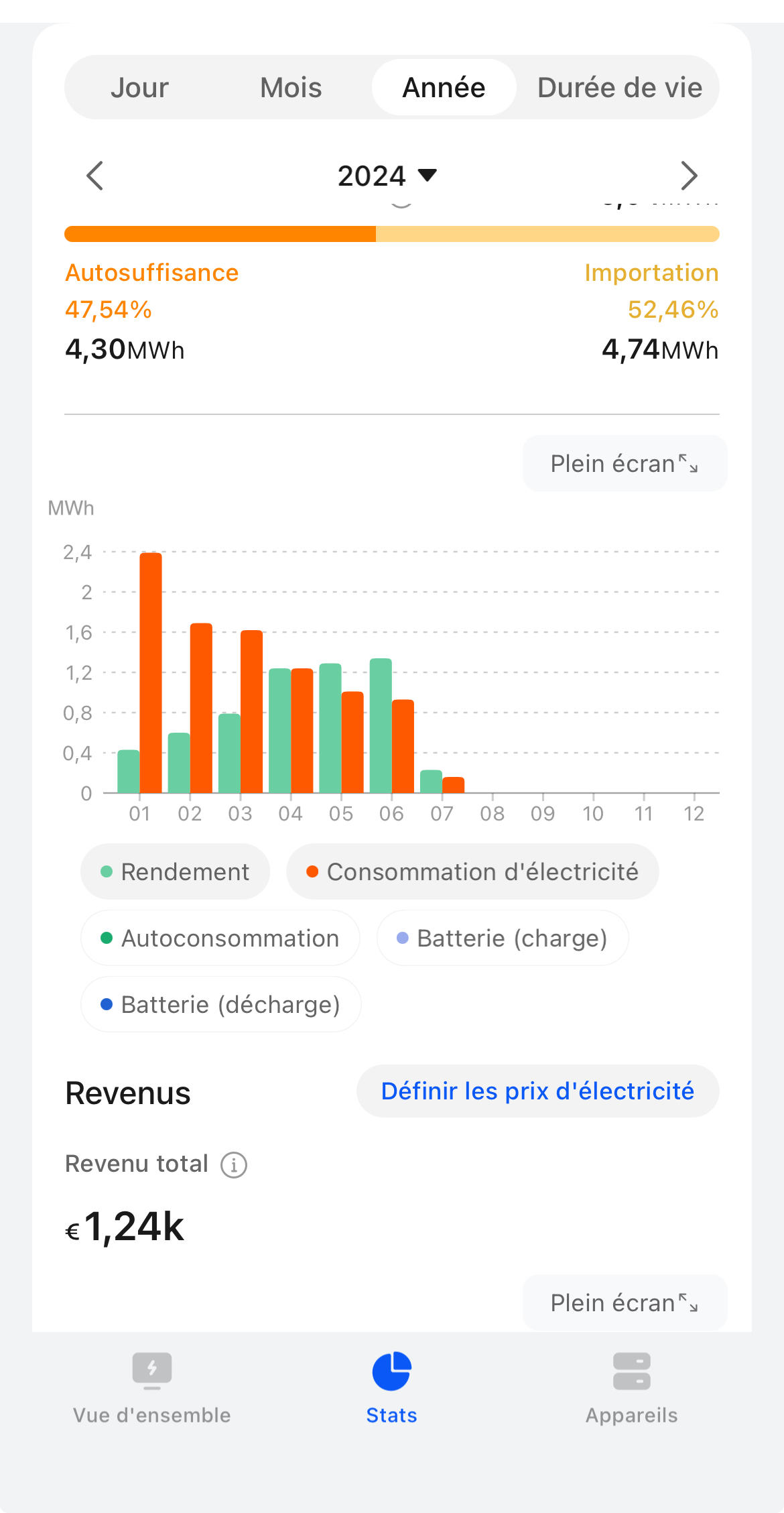The image size is (784, 1513).
Task: Switch to the Mois tab
Action: click(291, 88)
